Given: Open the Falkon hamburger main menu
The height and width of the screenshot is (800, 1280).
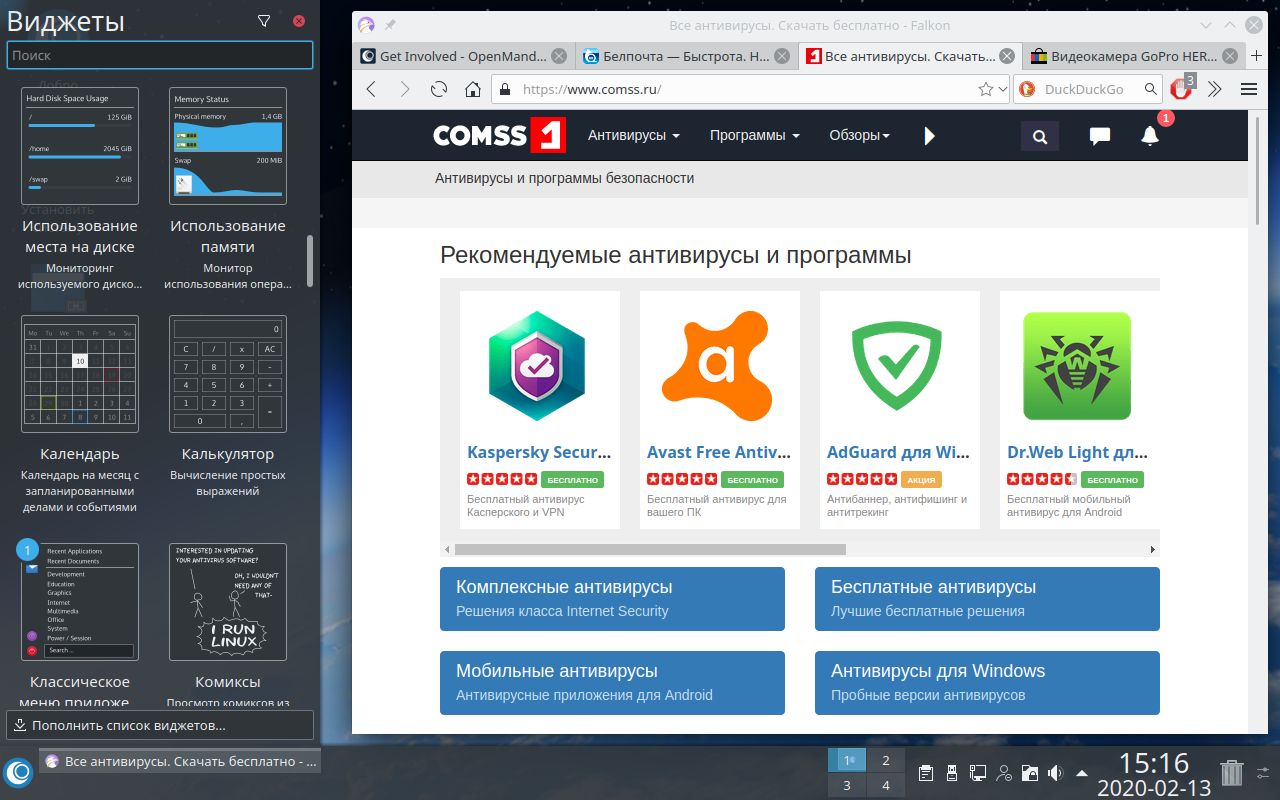Looking at the screenshot, I should tap(1249, 89).
